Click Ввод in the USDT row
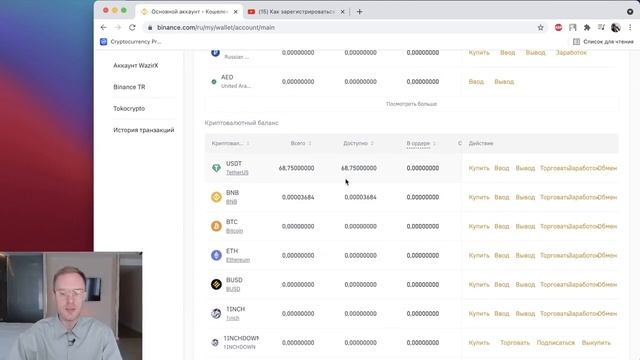 (x=502, y=168)
